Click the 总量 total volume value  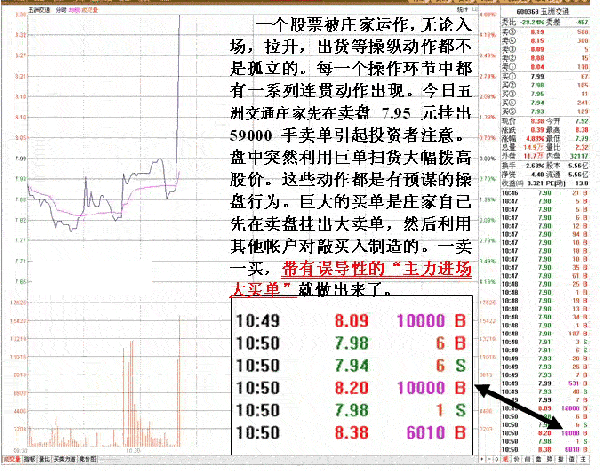coord(535,148)
